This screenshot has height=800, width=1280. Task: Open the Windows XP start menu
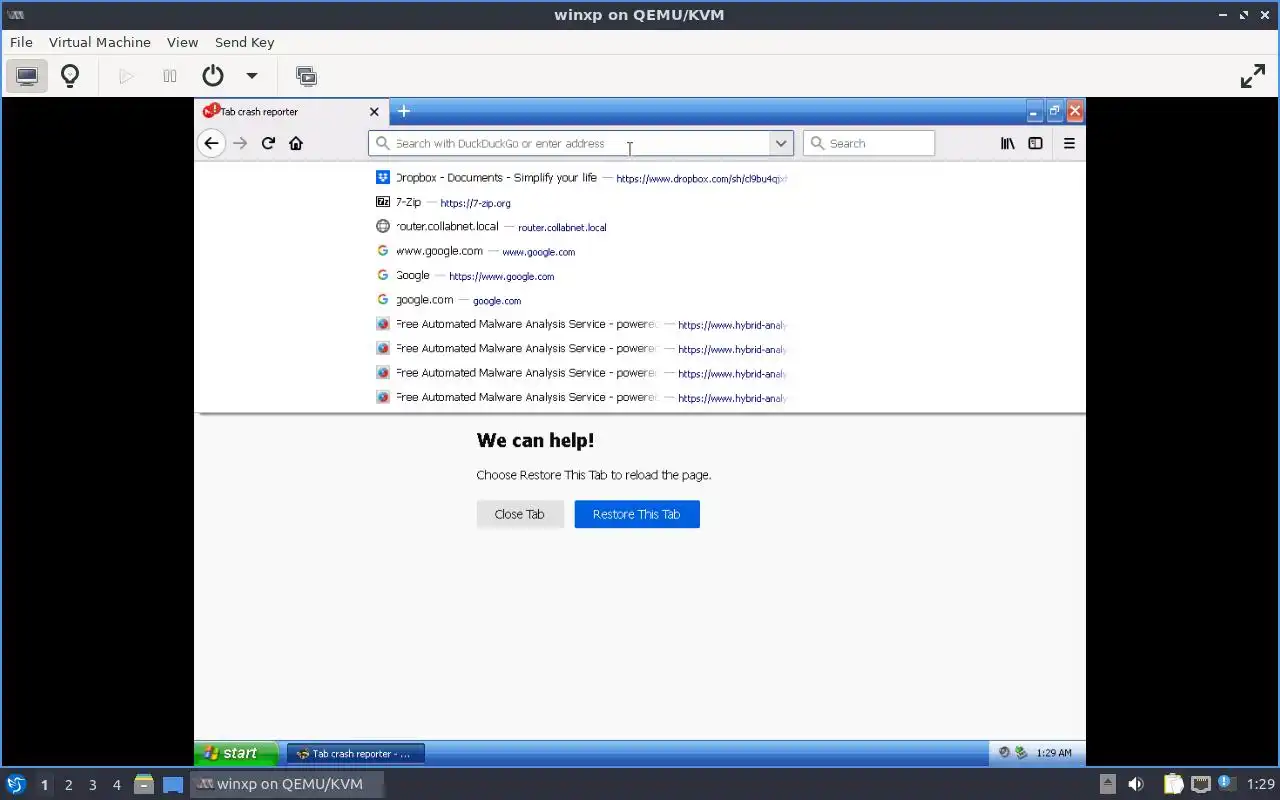(236, 753)
